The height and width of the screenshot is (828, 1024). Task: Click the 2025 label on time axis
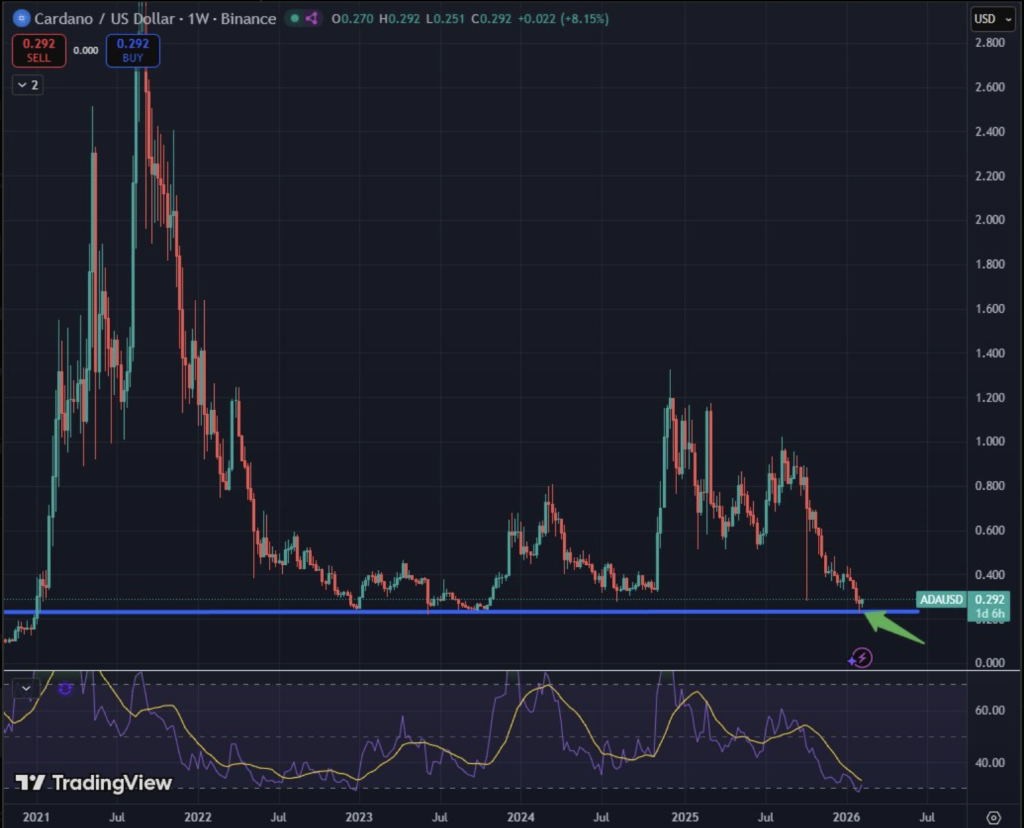pos(685,817)
